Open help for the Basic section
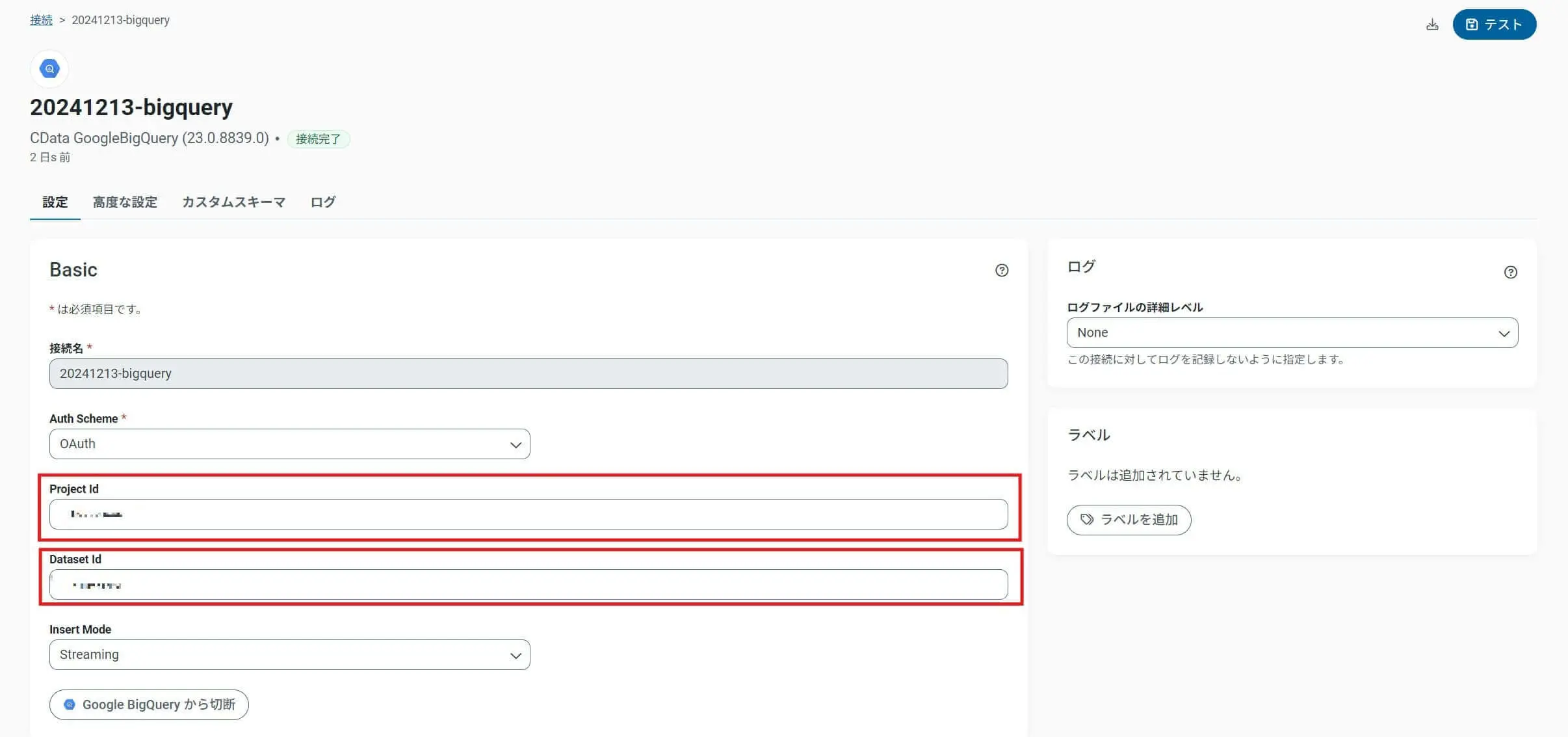 point(1002,271)
